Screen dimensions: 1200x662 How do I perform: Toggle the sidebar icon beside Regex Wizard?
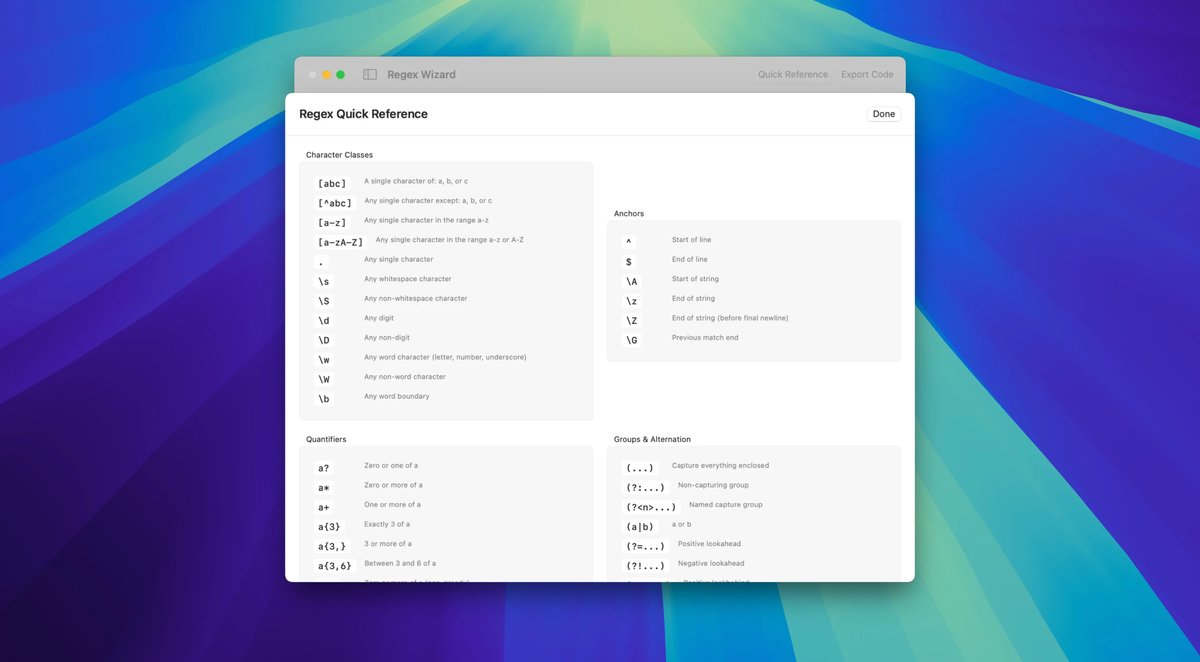click(x=369, y=74)
